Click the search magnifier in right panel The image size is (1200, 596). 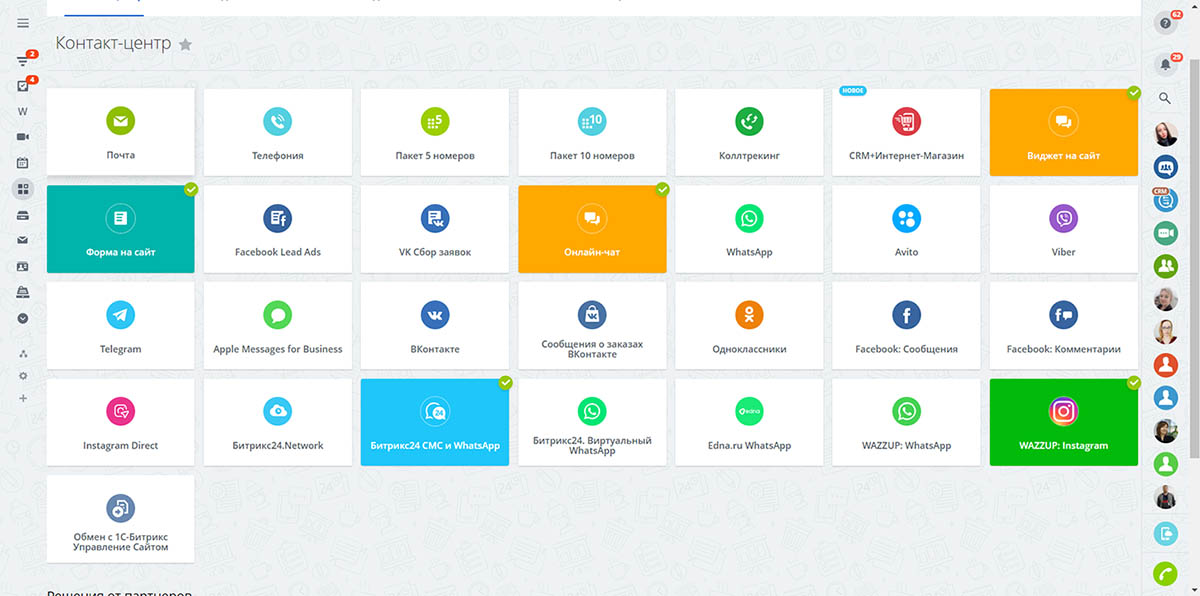(x=1165, y=98)
